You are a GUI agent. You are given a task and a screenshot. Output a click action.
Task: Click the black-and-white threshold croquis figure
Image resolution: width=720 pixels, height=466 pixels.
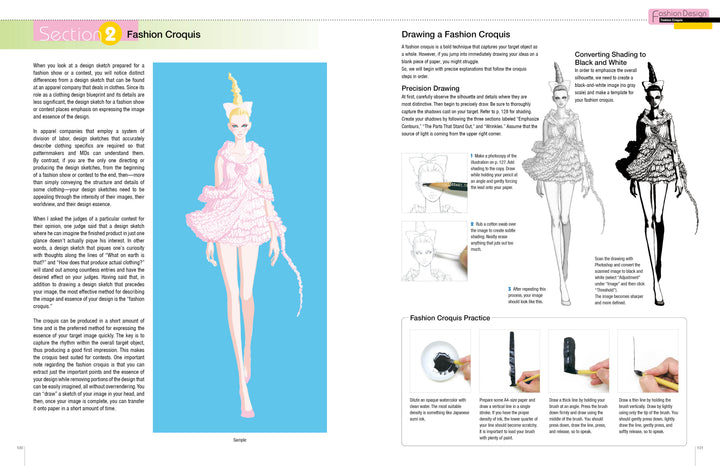(657, 184)
